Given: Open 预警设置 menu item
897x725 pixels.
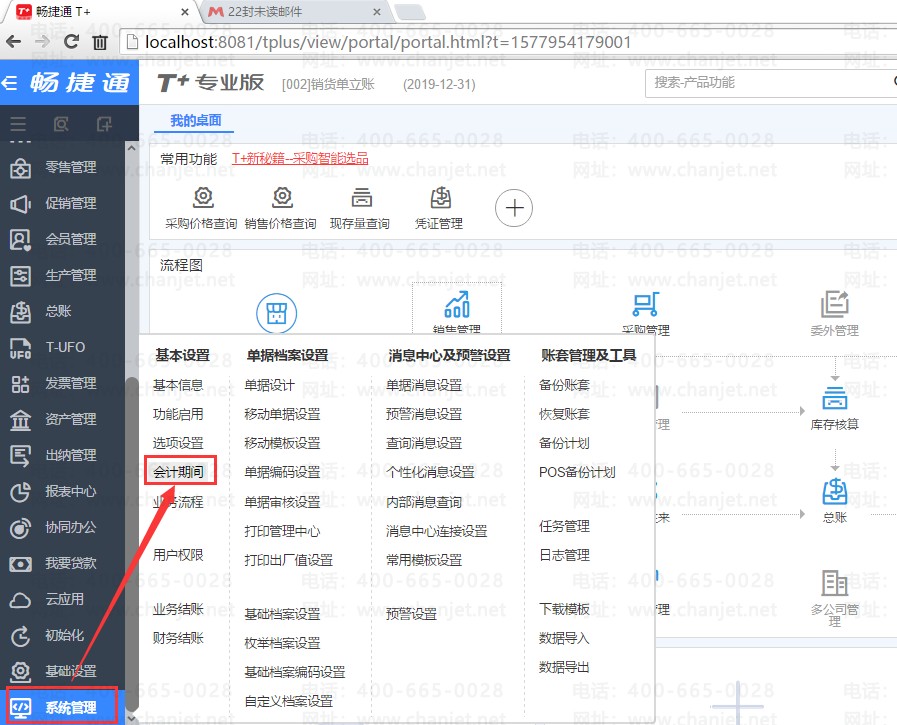Looking at the screenshot, I should point(411,614).
